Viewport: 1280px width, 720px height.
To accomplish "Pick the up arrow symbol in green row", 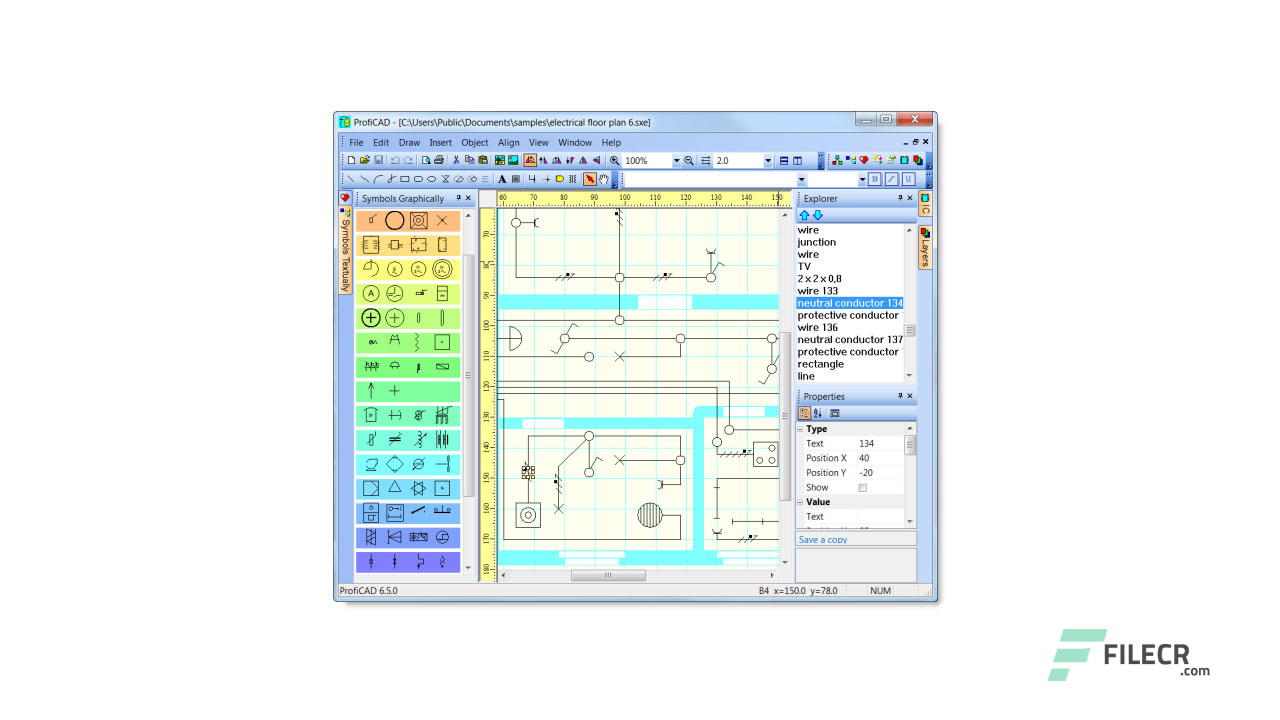I will point(371,391).
